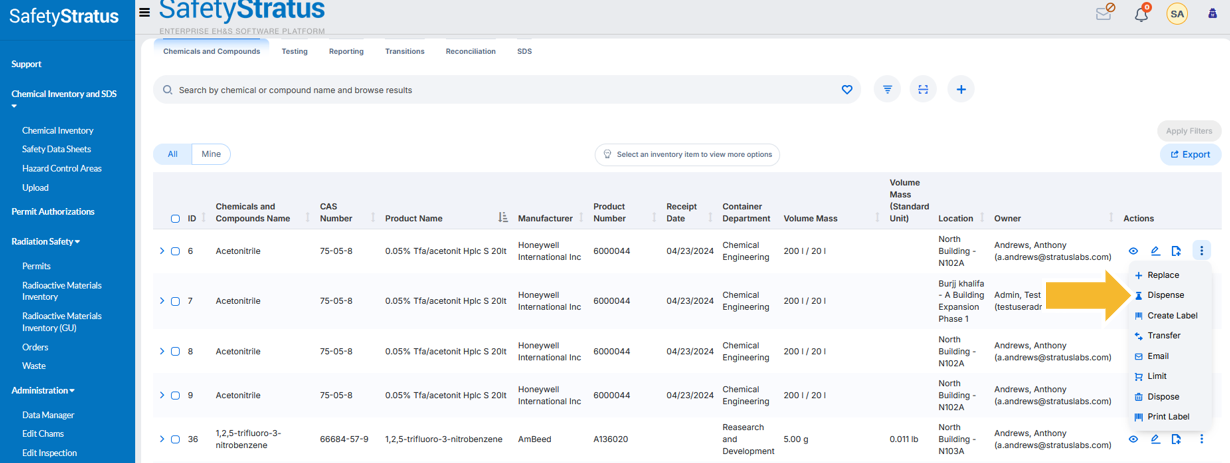Viewport: 1230px width, 463px height.
Task: Click the purple lock icon in header
Action: pyautogui.click(x=1212, y=13)
